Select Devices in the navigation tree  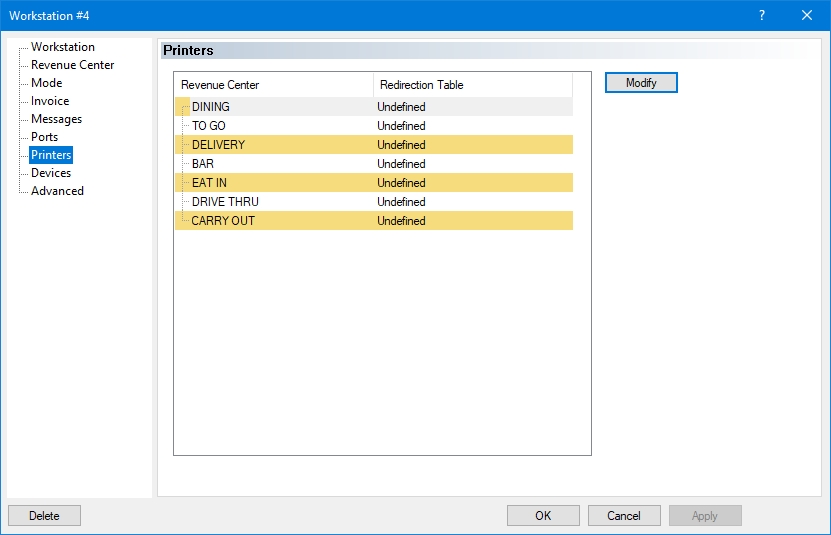pos(50,173)
